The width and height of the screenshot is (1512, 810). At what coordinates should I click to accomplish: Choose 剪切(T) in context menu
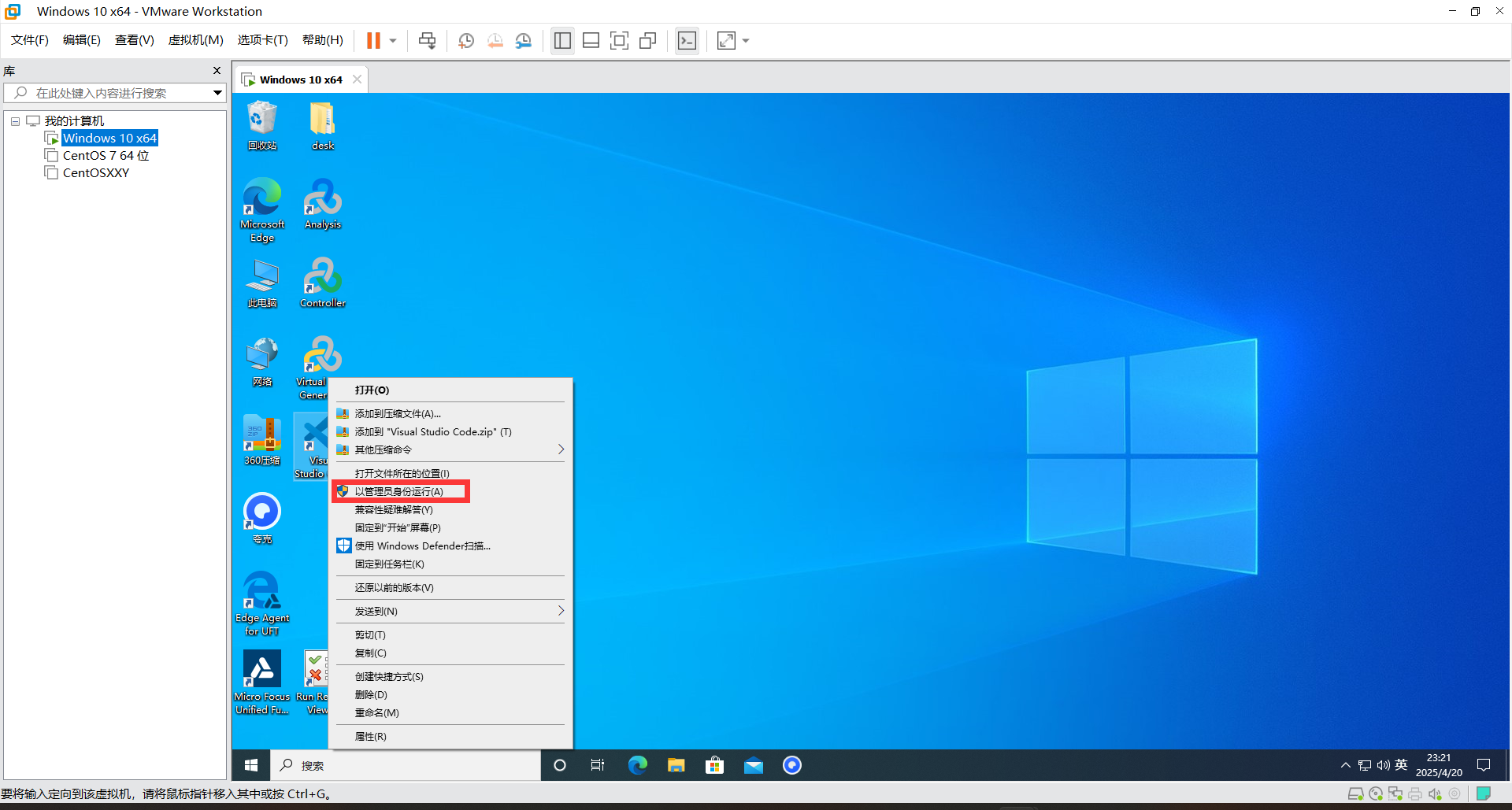click(450, 635)
